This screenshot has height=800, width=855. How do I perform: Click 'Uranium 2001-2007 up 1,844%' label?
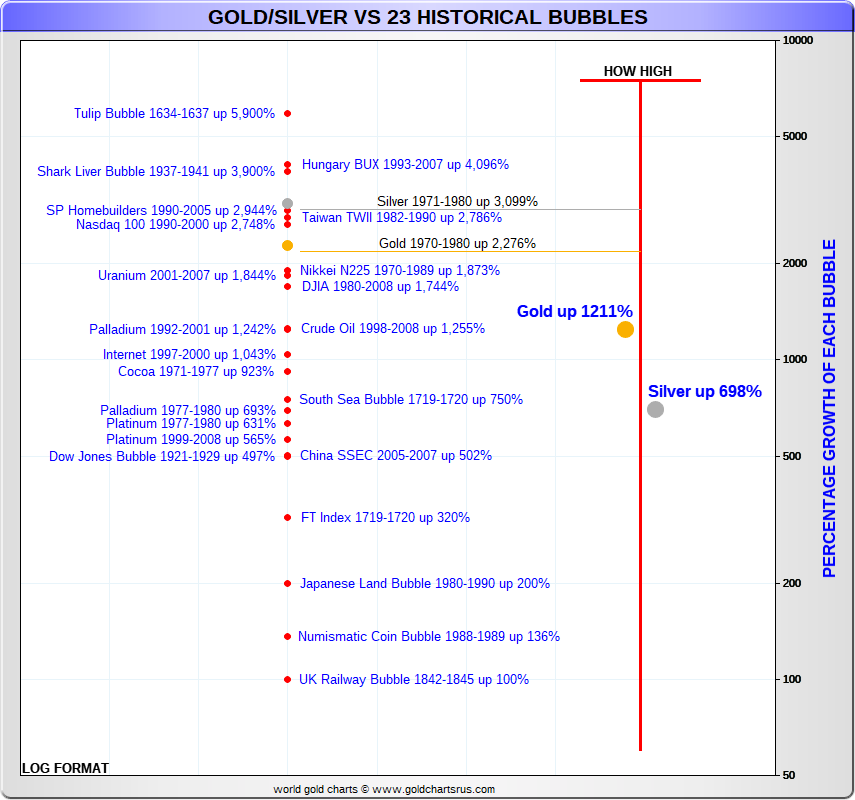click(187, 275)
